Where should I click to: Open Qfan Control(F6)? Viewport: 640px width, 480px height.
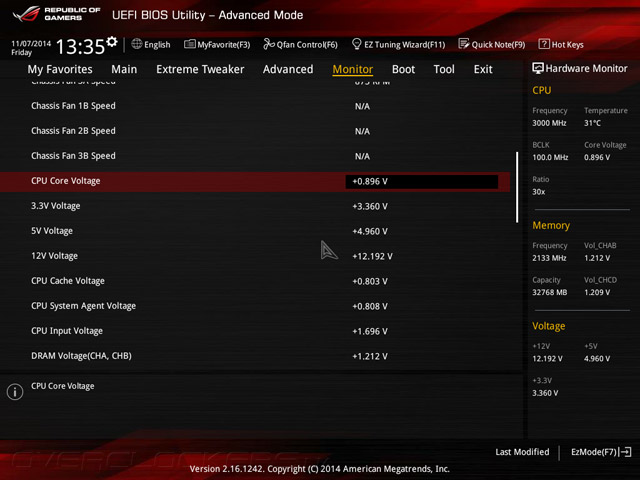tap(300, 44)
